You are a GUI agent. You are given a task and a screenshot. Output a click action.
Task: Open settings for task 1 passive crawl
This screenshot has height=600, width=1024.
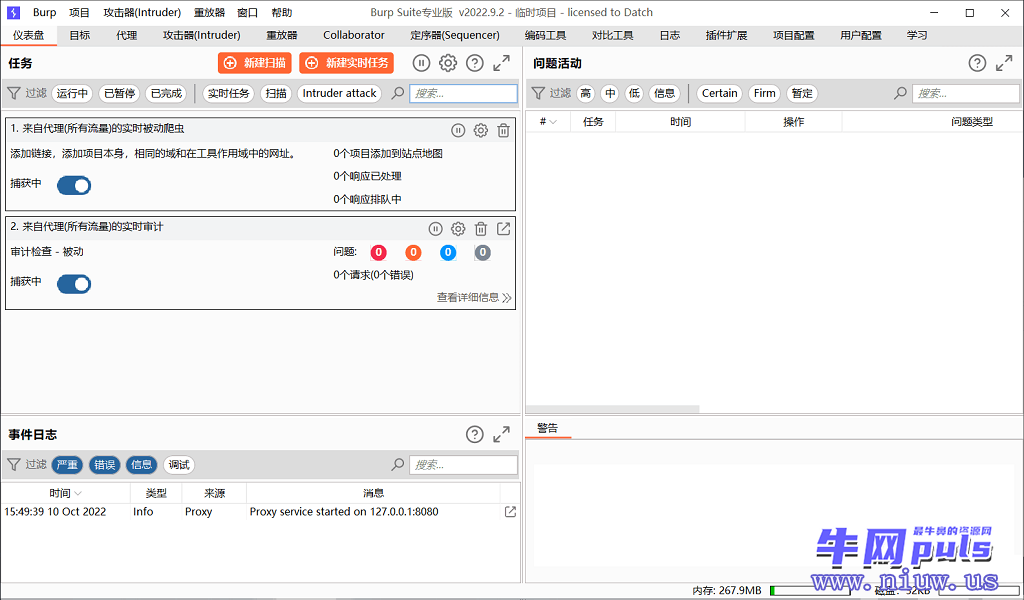pos(481,131)
